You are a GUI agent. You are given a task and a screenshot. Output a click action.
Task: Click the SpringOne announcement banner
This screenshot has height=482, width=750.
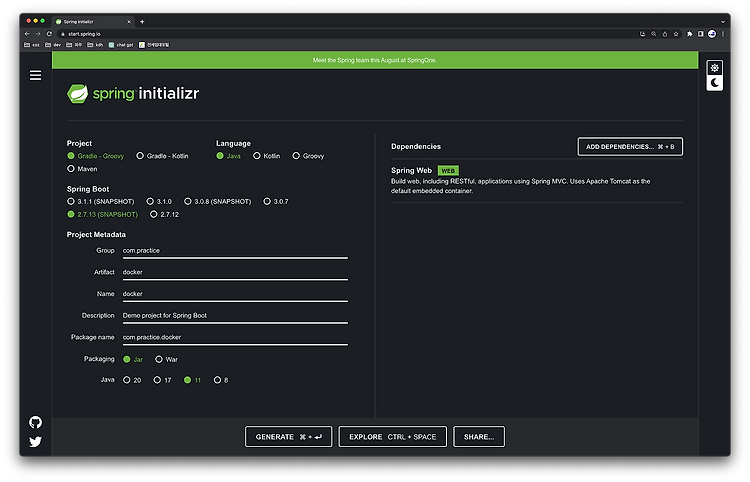pos(375,60)
